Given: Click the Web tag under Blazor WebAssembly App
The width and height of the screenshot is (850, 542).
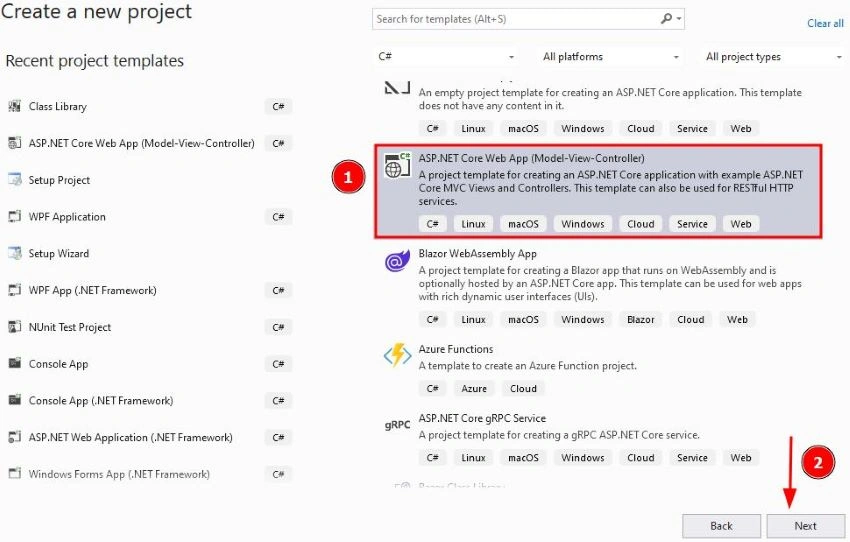Looking at the screenshot, I should (x=737, y=319).
